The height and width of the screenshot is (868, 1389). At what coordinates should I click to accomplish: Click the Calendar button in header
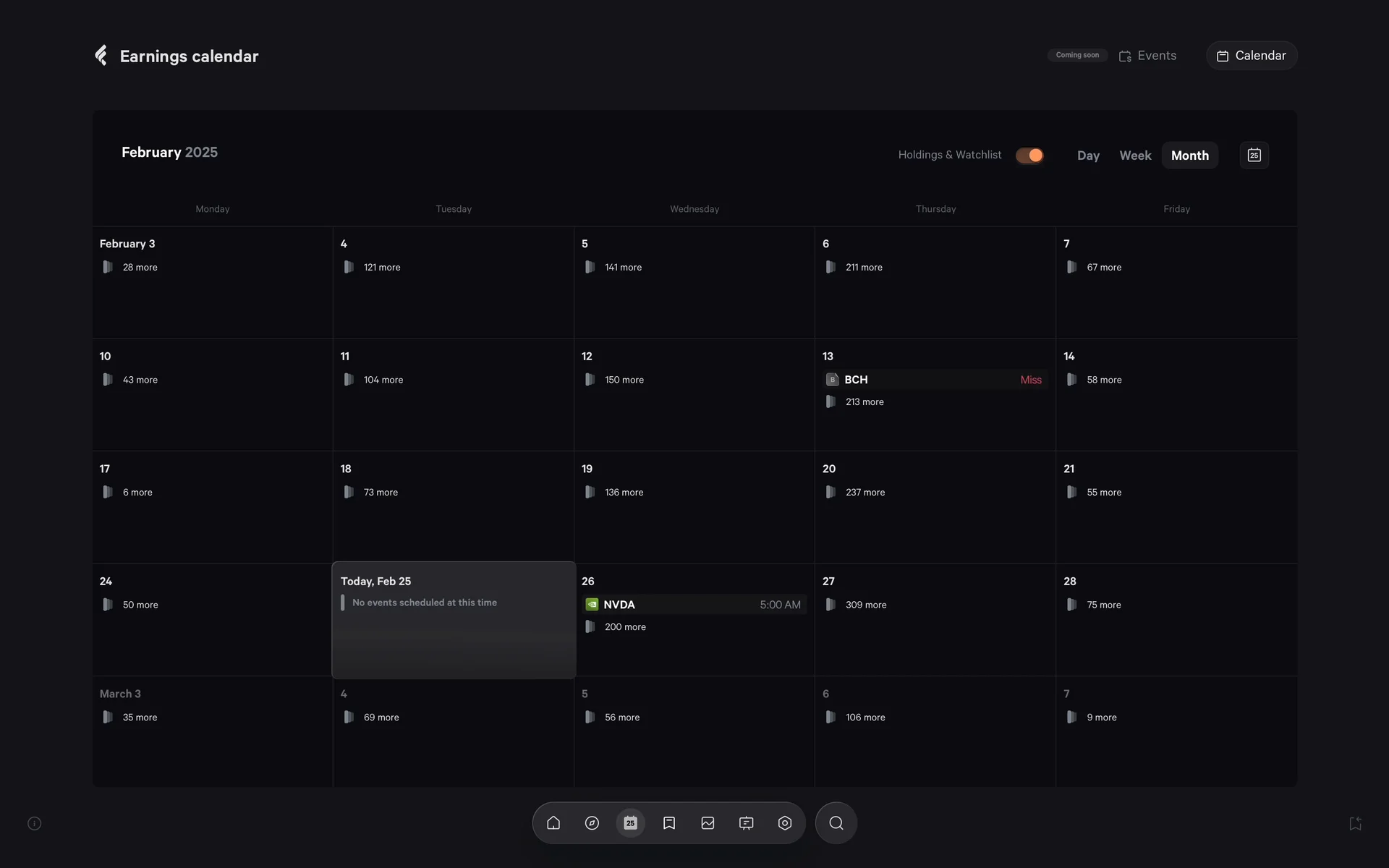(x=1251, y=56)
